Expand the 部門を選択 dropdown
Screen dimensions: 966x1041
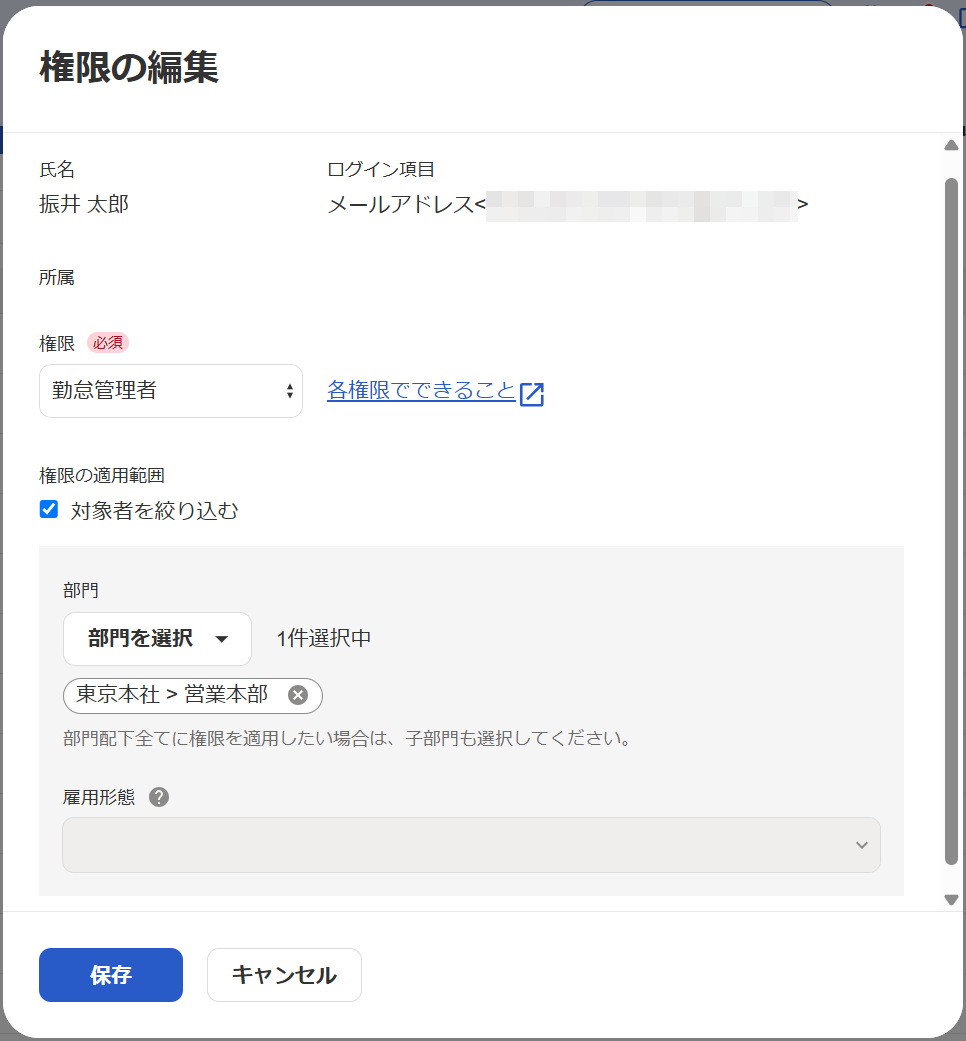157,639
